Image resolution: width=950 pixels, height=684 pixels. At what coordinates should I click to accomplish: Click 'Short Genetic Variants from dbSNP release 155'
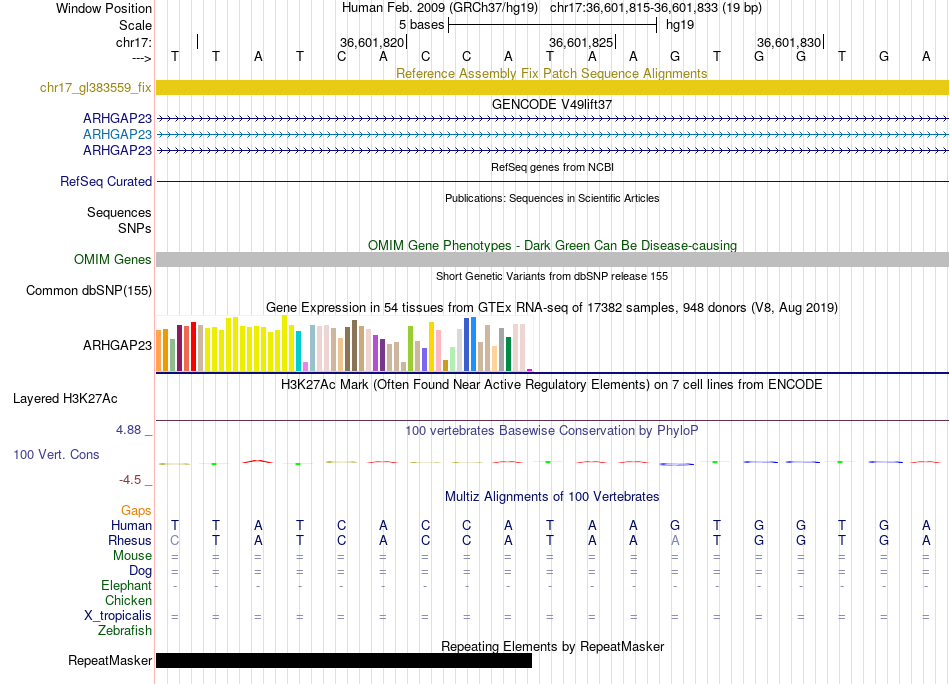point(552,276)
